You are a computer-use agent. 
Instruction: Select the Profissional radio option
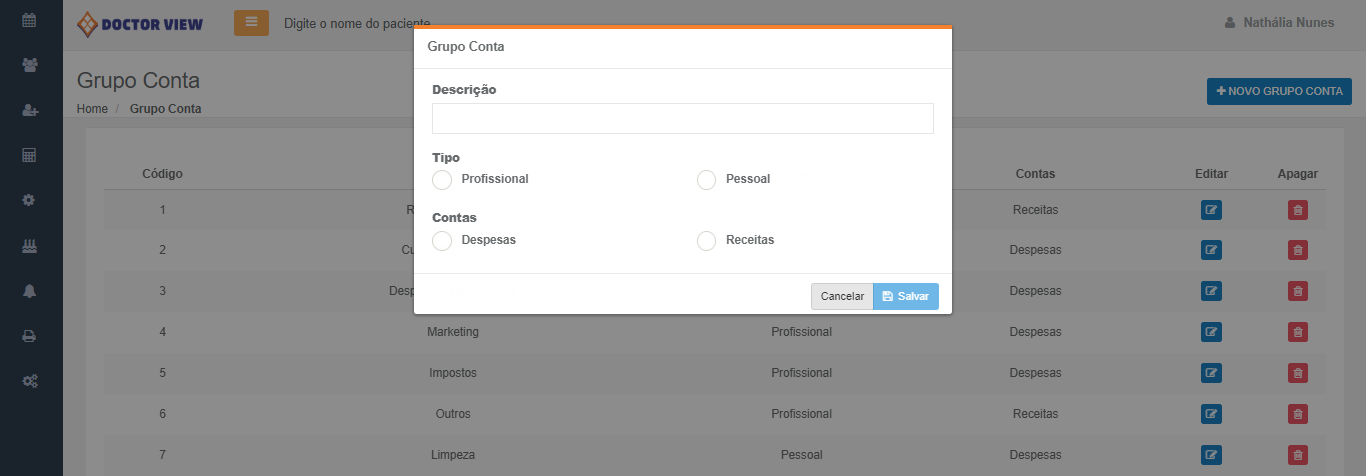pos(442,180)
